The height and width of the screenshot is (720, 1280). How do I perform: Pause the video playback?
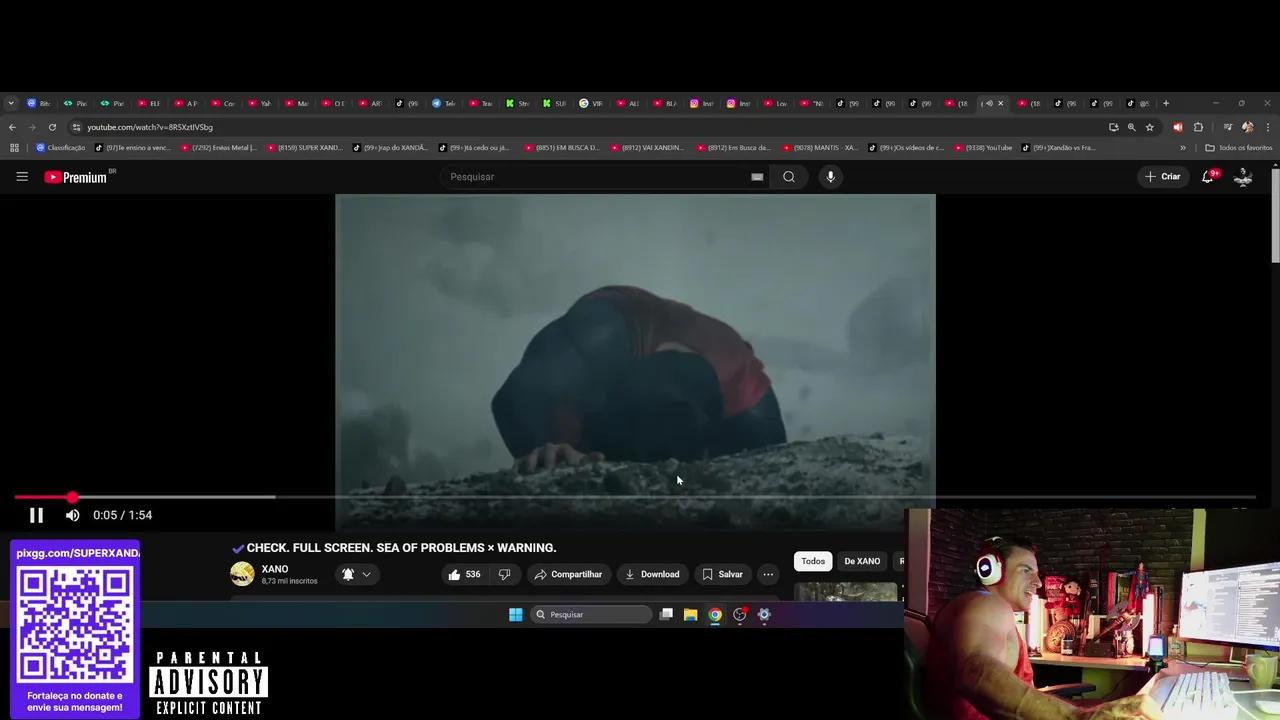tap(36, 515)
